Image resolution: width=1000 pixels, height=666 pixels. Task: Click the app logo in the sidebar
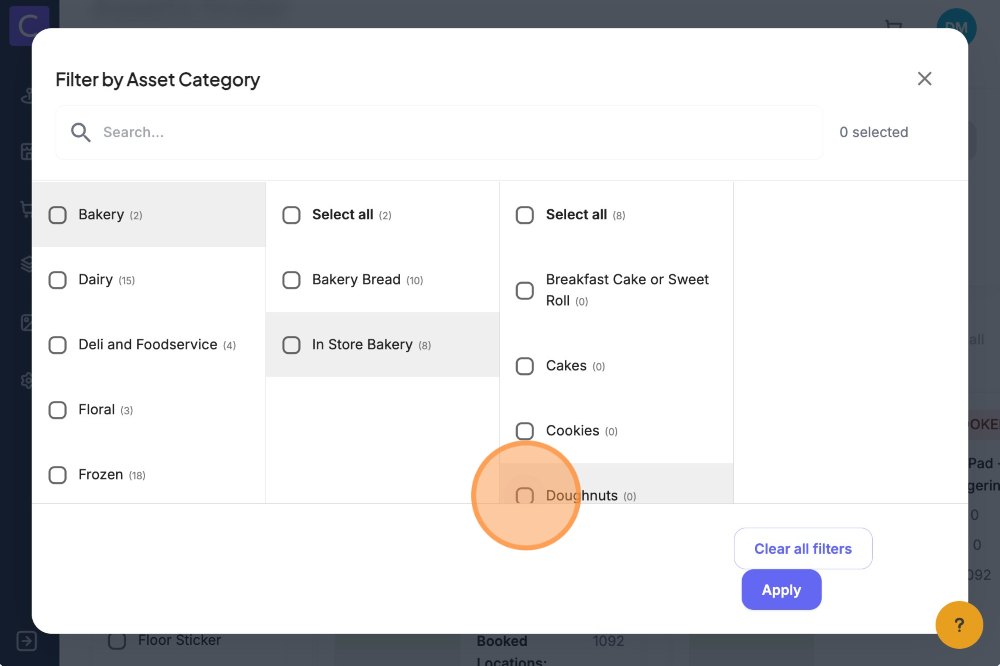(x=29, y=24)
